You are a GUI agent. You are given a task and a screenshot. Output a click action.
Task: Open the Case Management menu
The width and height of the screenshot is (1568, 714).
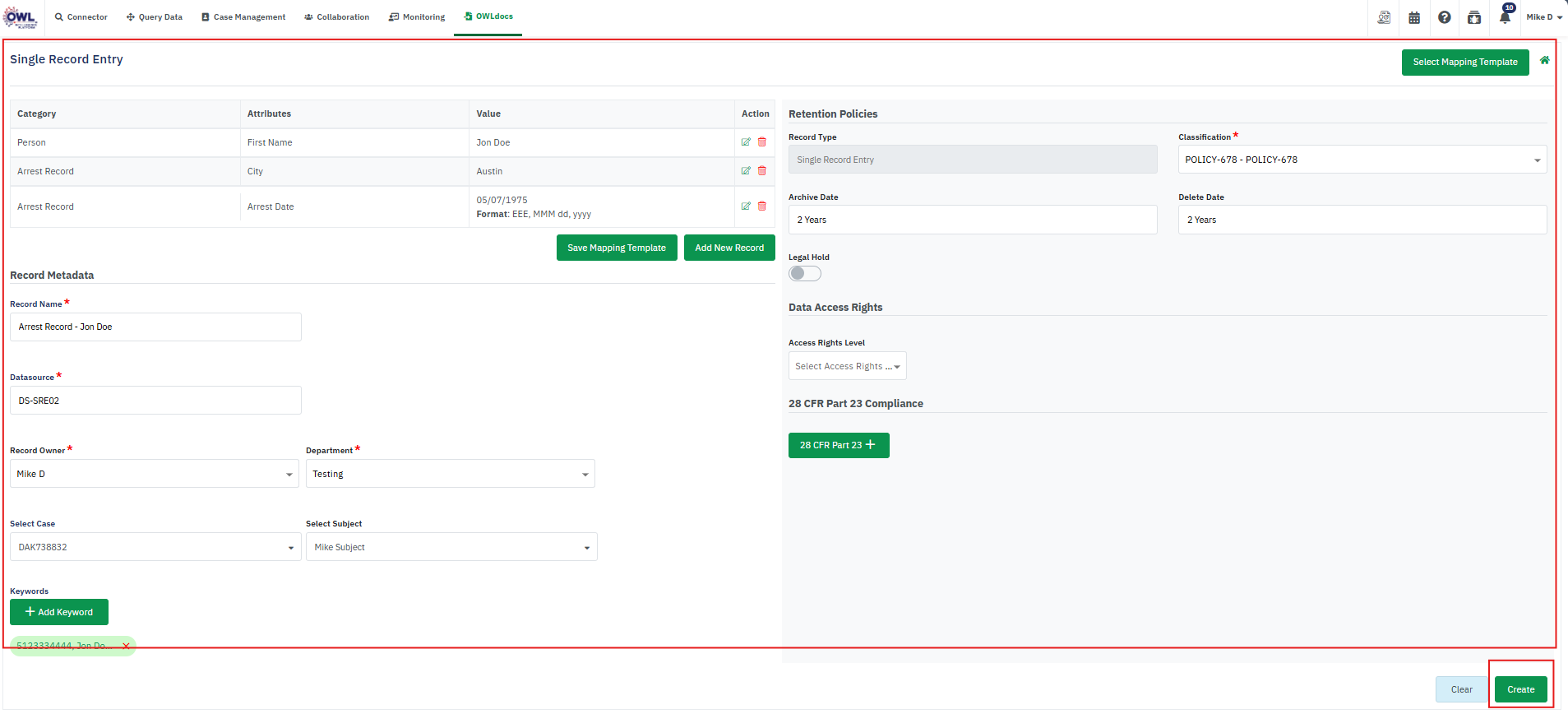pyautogui.click(x=243, y=17)
